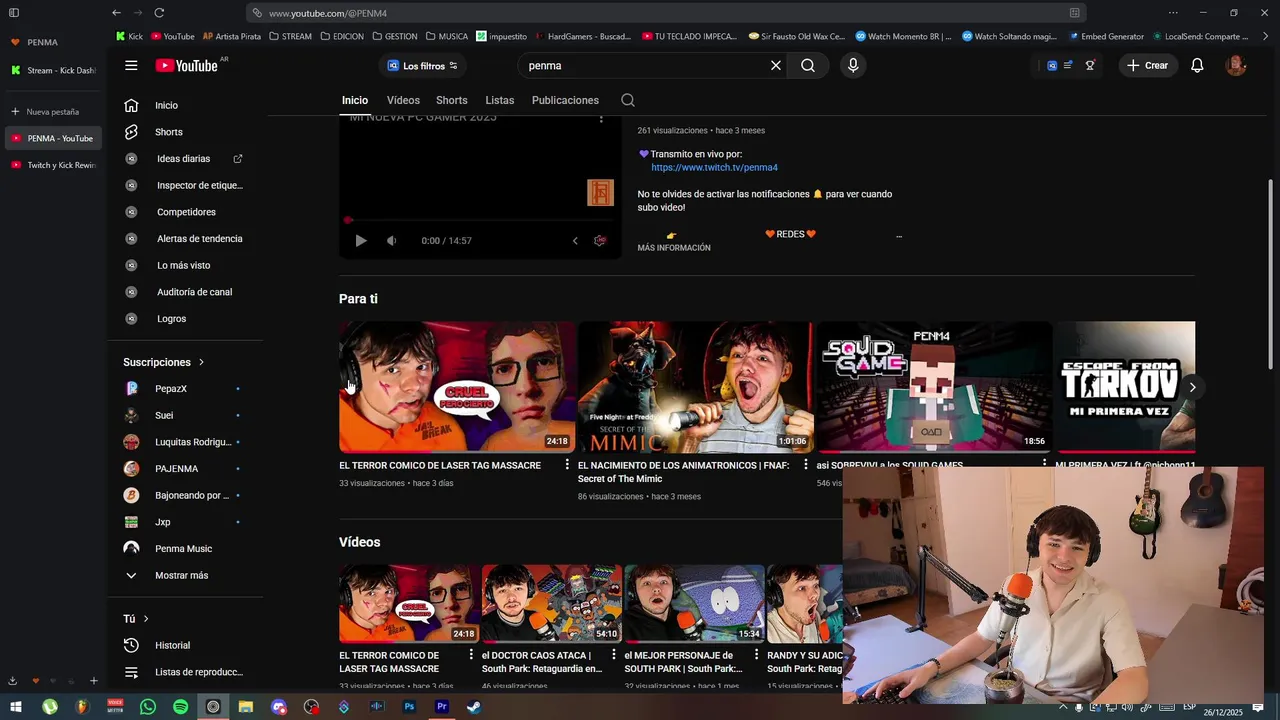Reload the page in browser toolbar
This screenshot has height=720, width=1280.
tap(159, 13)
